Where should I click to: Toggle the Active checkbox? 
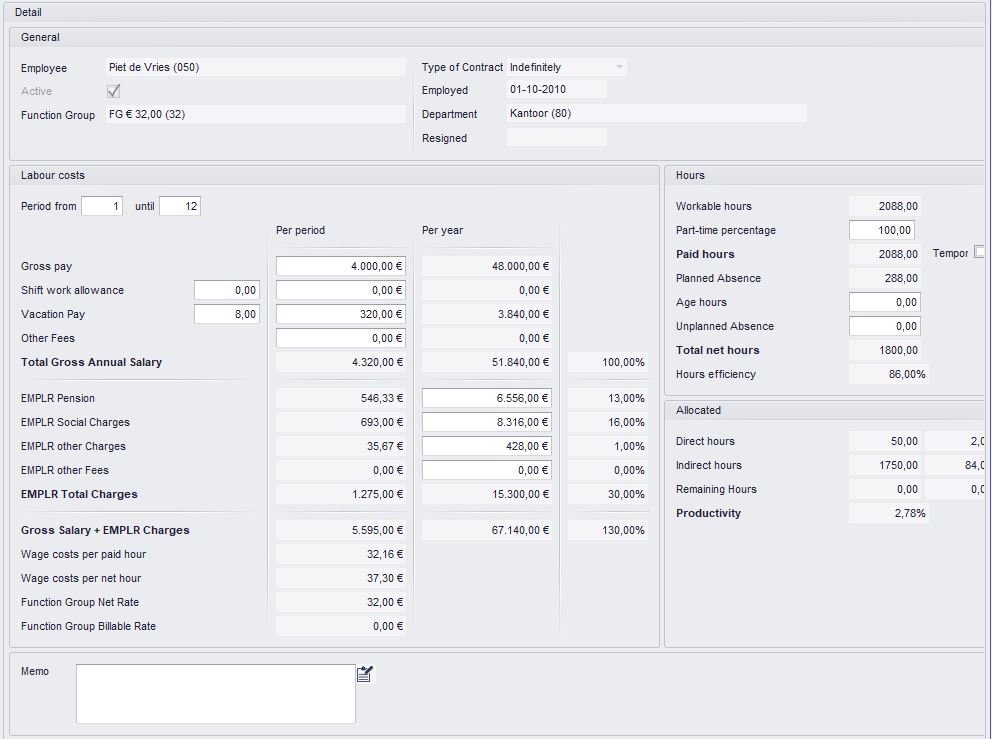click(x=114, y=91)
